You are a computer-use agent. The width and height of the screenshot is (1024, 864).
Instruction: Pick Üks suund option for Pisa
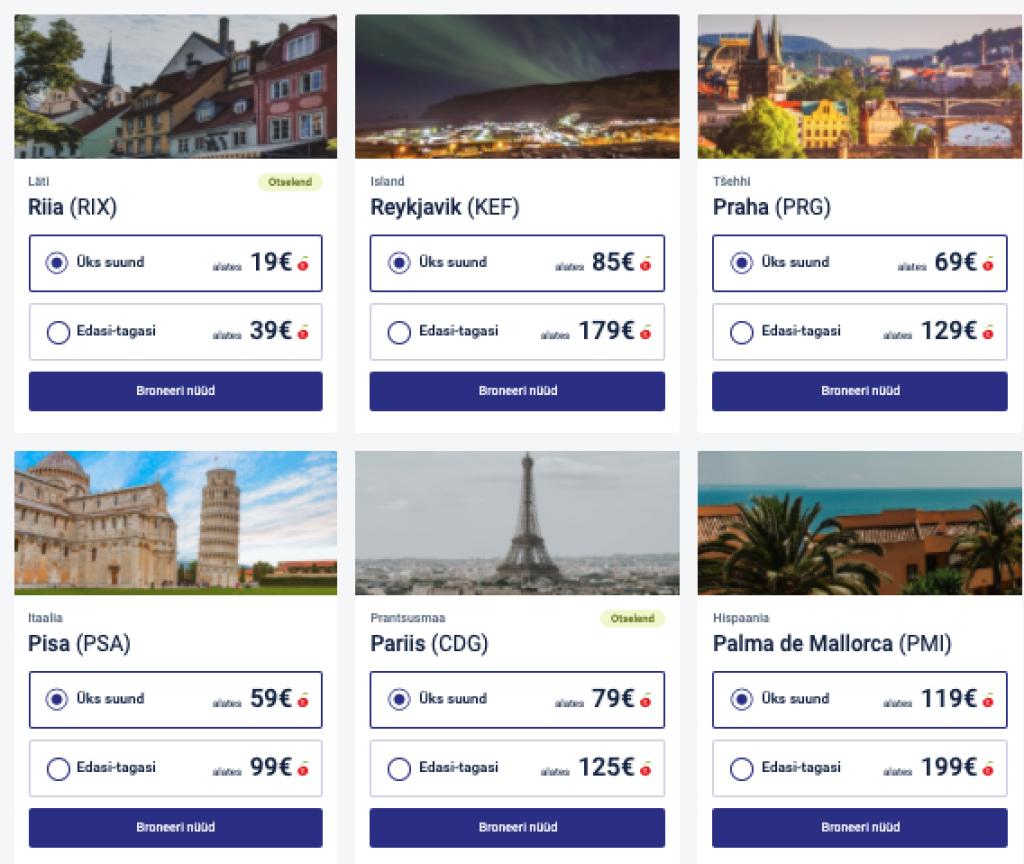point(58,699)
